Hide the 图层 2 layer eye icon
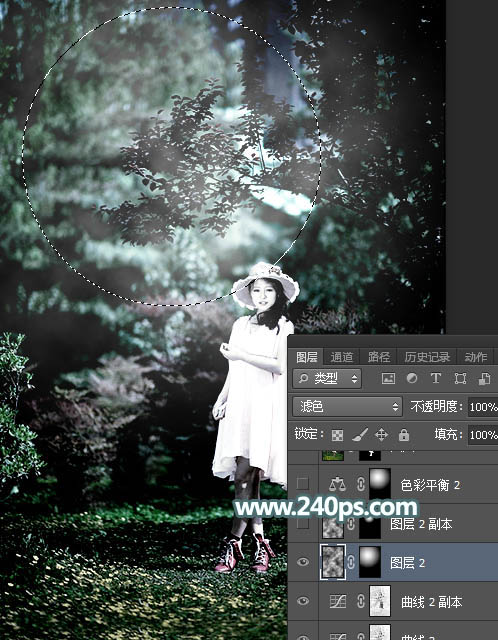Image resolution: width=498 pixels, height=640 pixels. click(x=302, y=562)
